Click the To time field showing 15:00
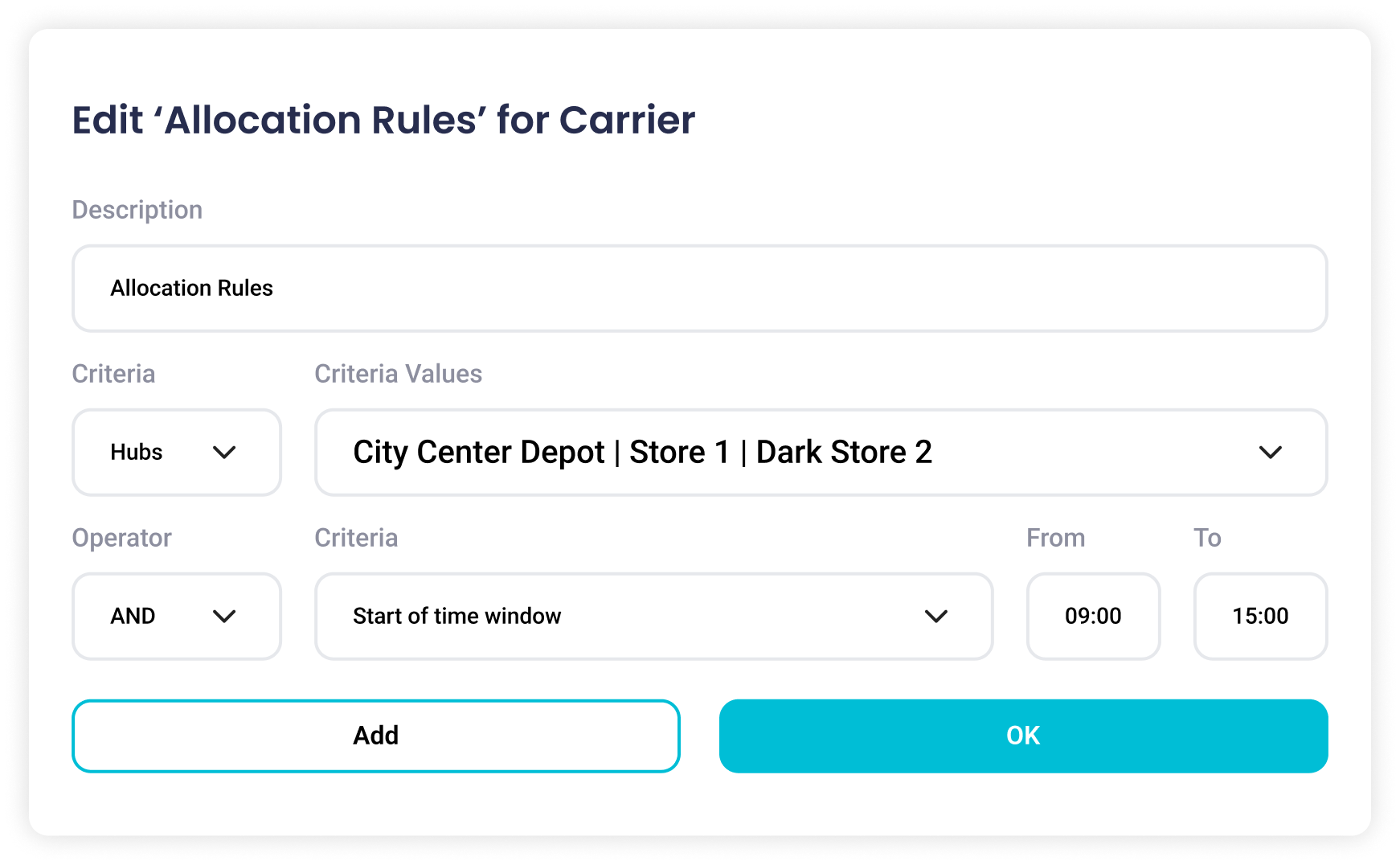 point(1260,617)
